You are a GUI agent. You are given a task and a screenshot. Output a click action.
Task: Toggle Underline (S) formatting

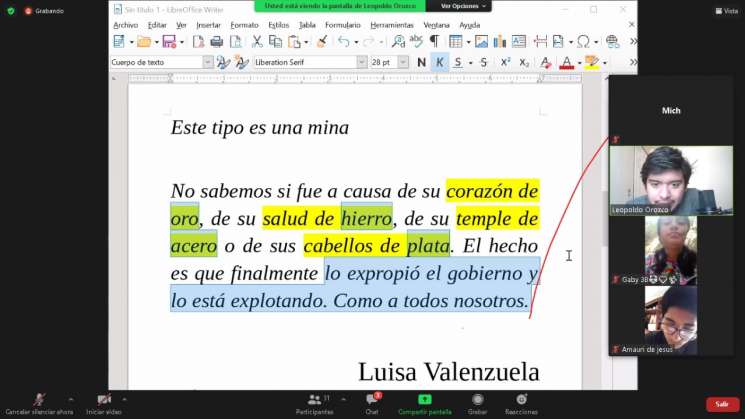pos(458,62)
